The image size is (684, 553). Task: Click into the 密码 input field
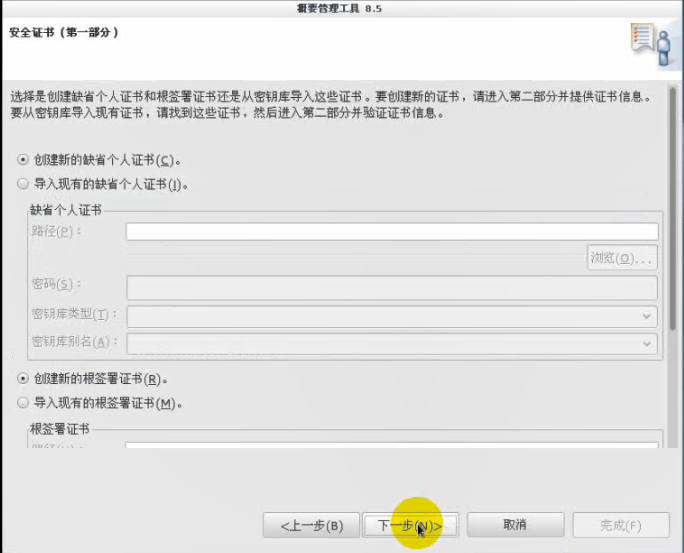tap(391, 287)
